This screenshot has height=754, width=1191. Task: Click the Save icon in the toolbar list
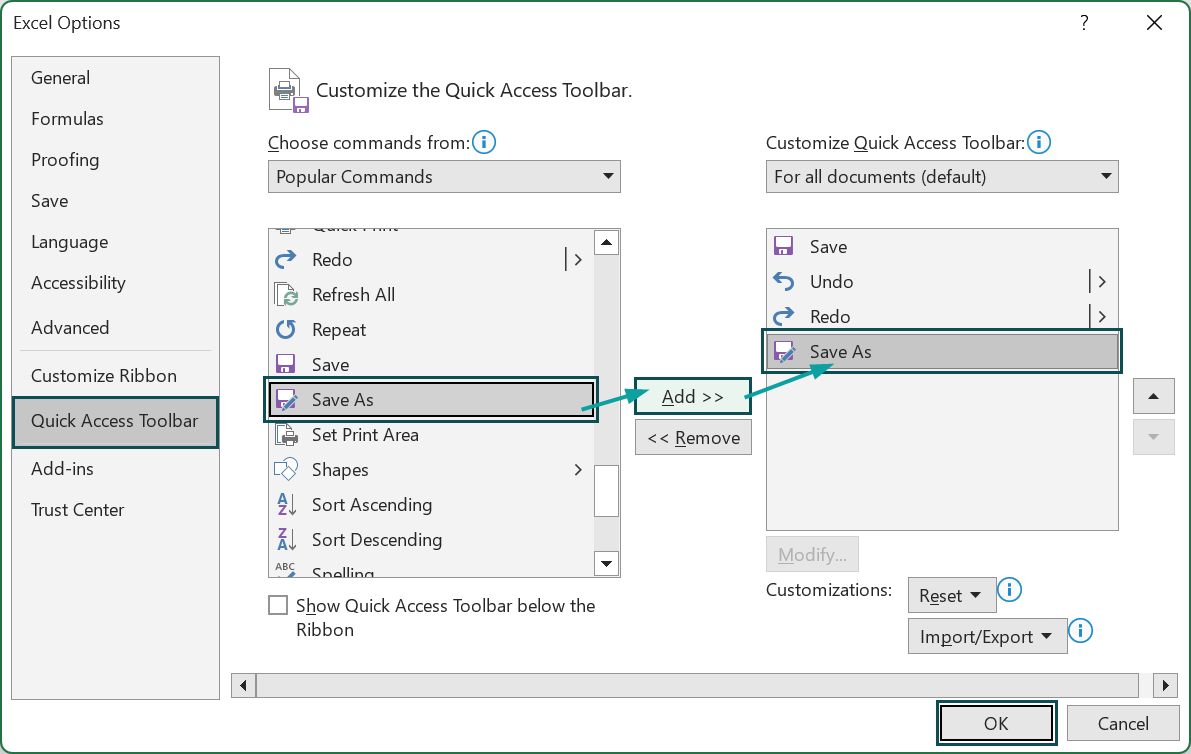tap(783, 247)
